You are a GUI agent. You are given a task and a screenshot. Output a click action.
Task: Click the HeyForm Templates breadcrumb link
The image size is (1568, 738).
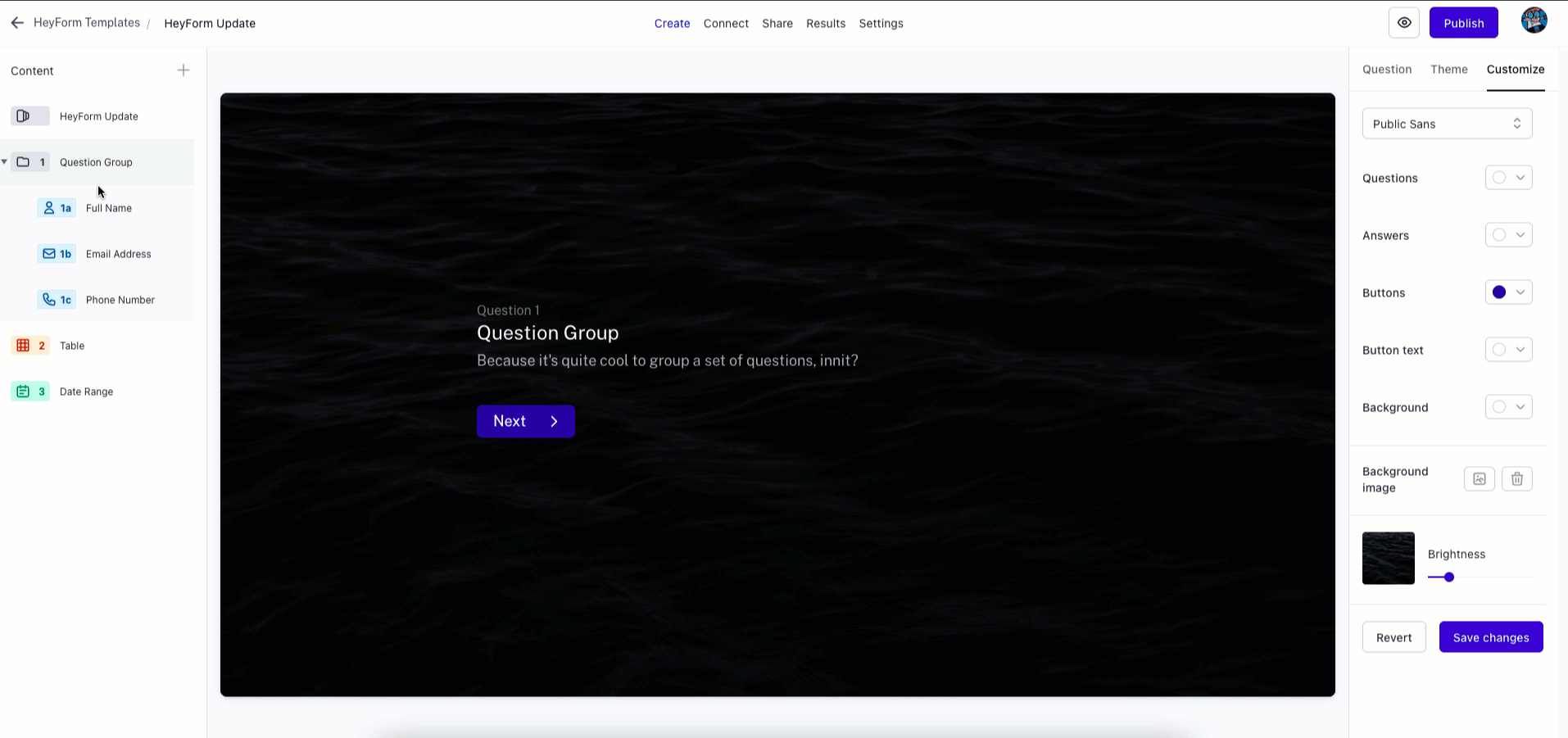[87, 23]
